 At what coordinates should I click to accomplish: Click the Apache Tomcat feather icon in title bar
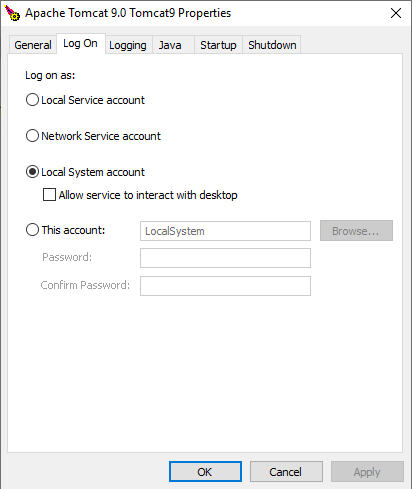point(12,13)
